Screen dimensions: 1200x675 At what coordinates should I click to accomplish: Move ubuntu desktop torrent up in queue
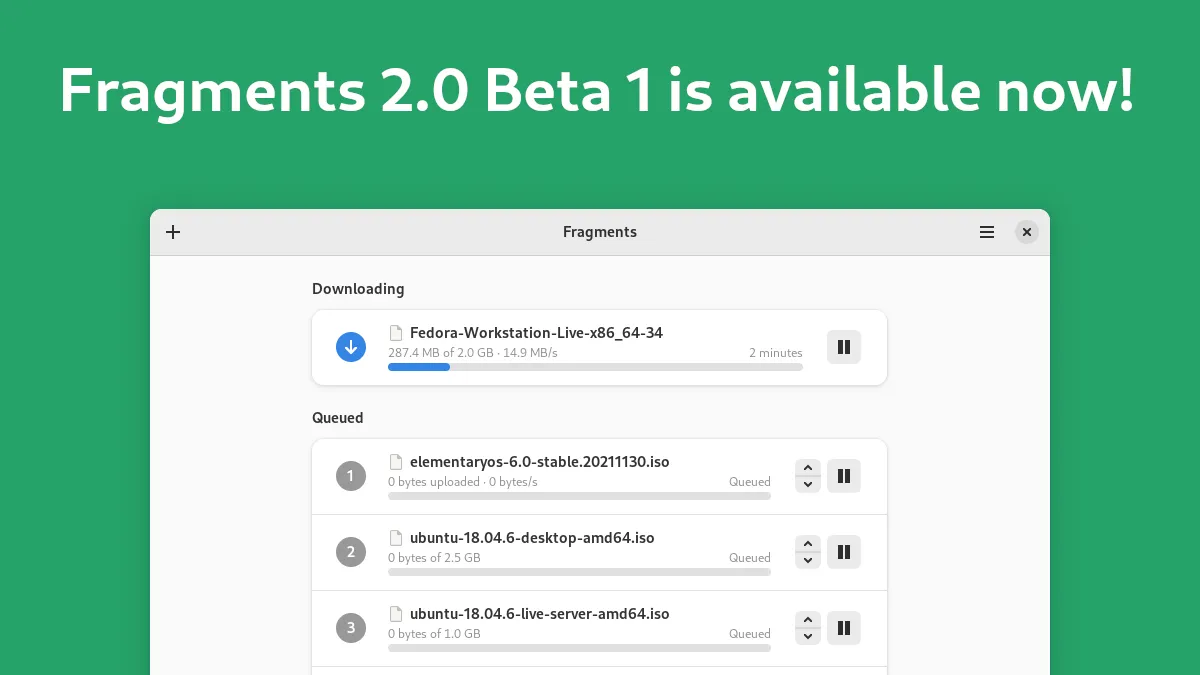click(808, 544)
